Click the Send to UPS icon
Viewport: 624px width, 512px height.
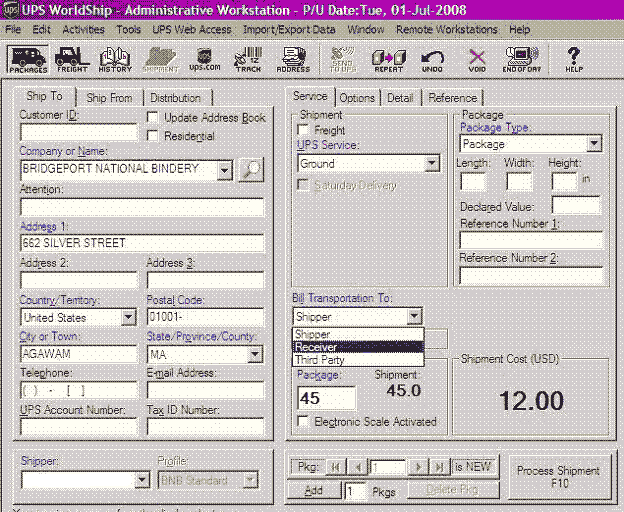coord(342,60)
